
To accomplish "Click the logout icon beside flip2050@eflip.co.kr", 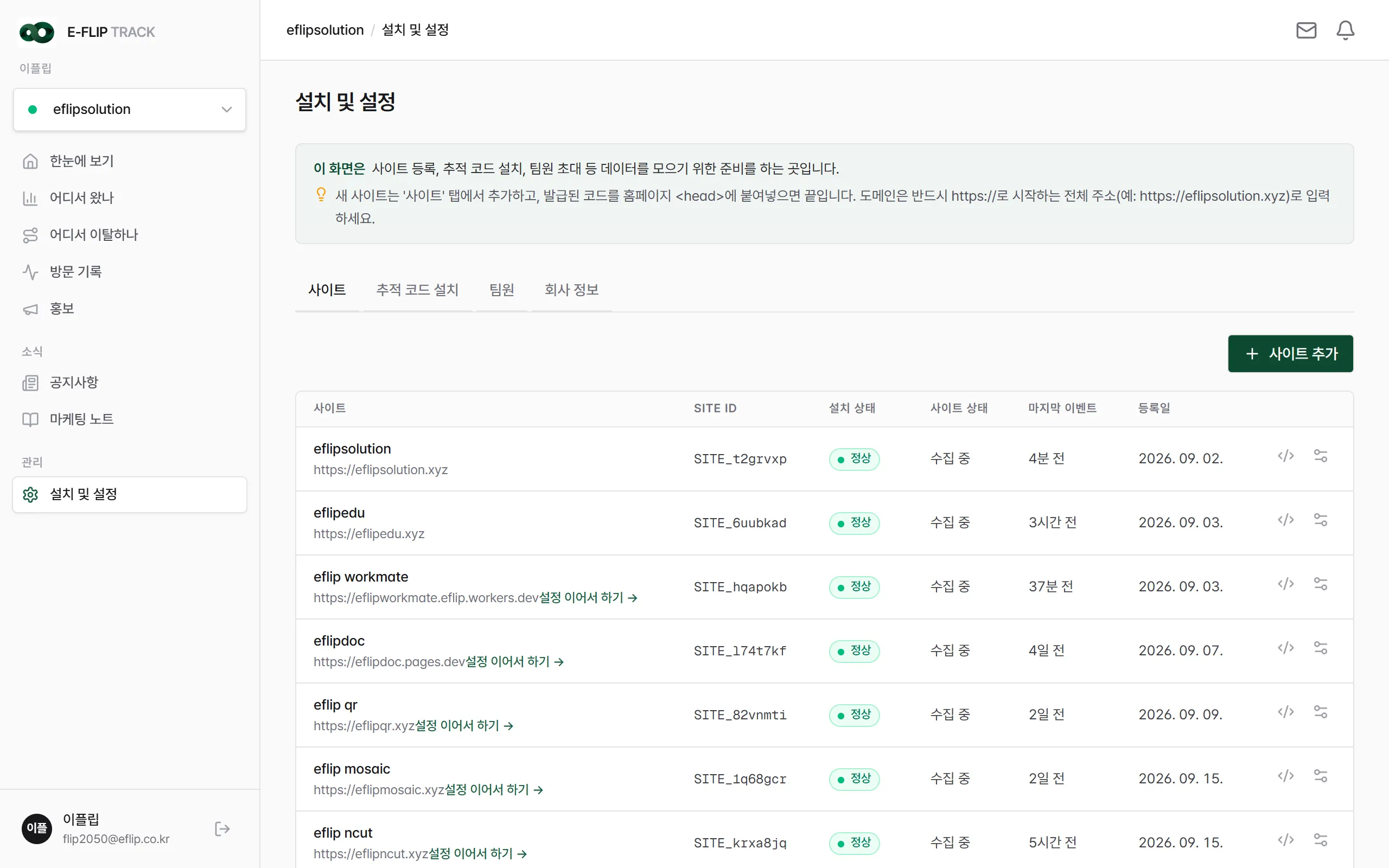I will pyautogui.click(x=222, y=828).
